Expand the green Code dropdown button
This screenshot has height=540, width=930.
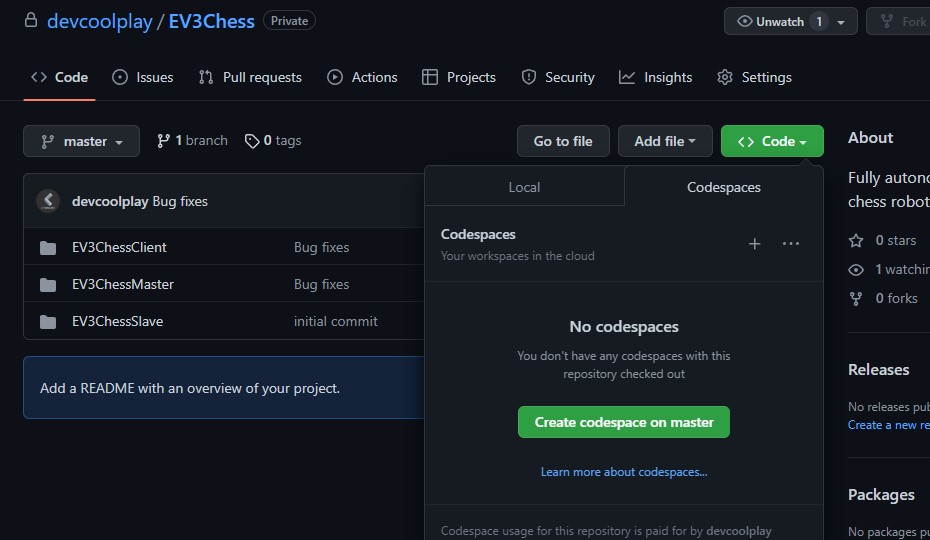tap(772, 141)
